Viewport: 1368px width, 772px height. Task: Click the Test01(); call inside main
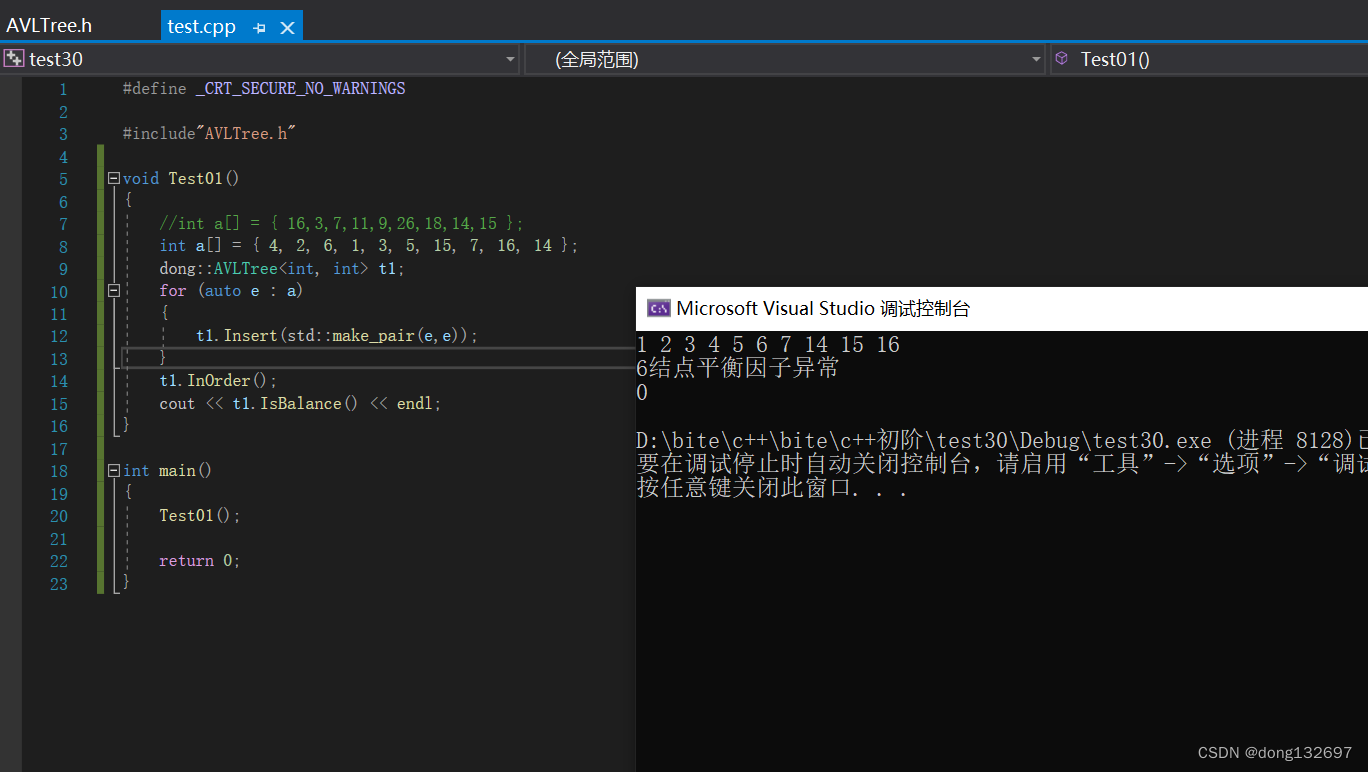(x=200, y=515)
